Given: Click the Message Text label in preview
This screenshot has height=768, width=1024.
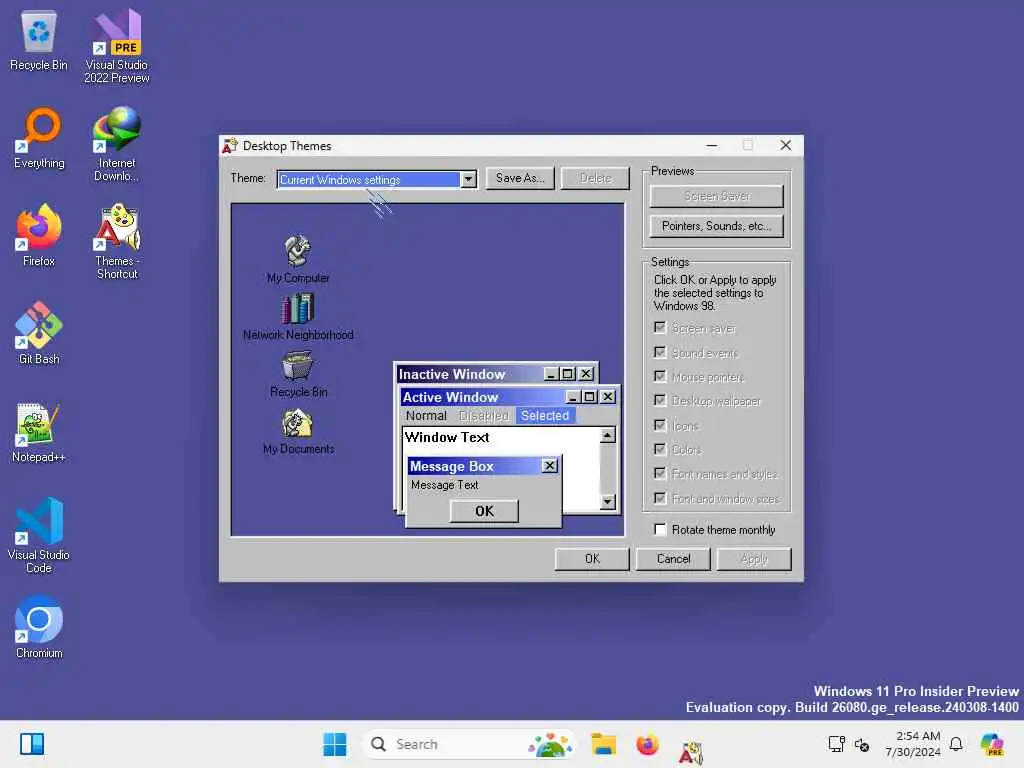Looking at the screenshot, I should coord(445,485).
